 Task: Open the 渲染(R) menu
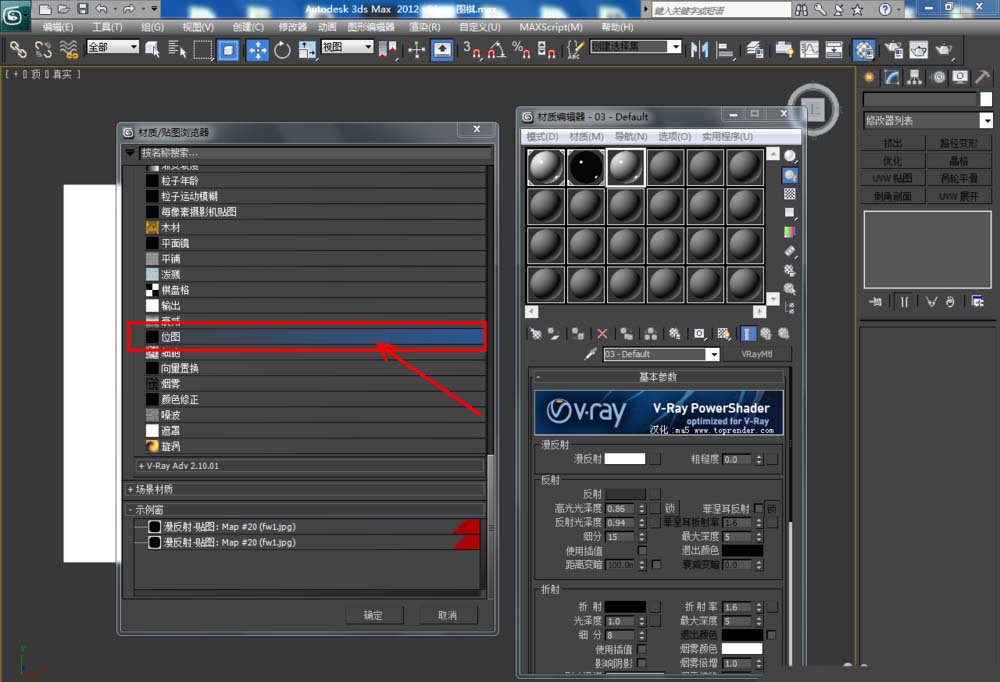point(425,27)
